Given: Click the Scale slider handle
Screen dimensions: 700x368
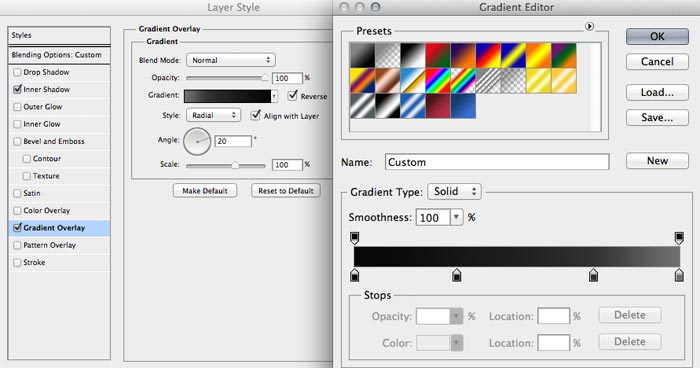Looking at the screenshot, I should [x=235, y=165].
